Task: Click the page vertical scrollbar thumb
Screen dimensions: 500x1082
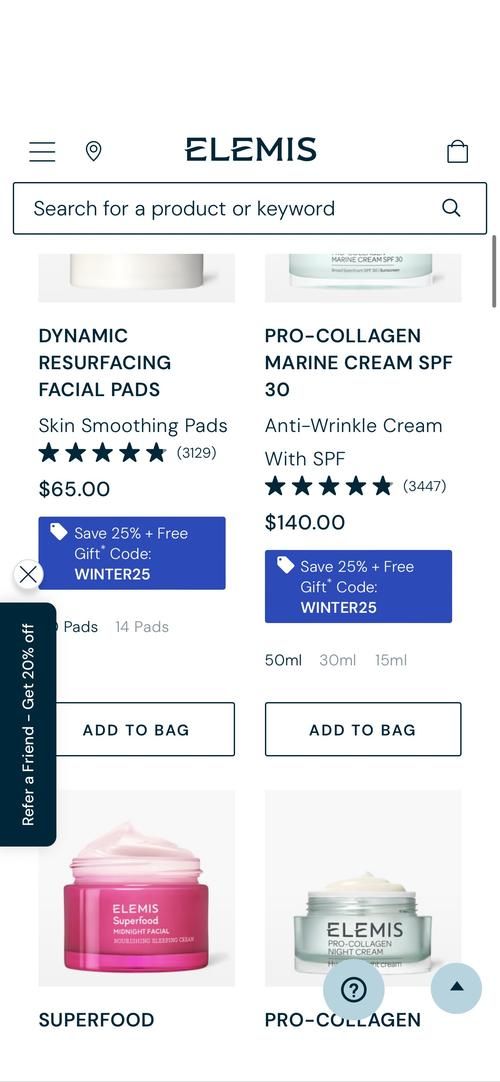Action: click(x=494, y=271)
